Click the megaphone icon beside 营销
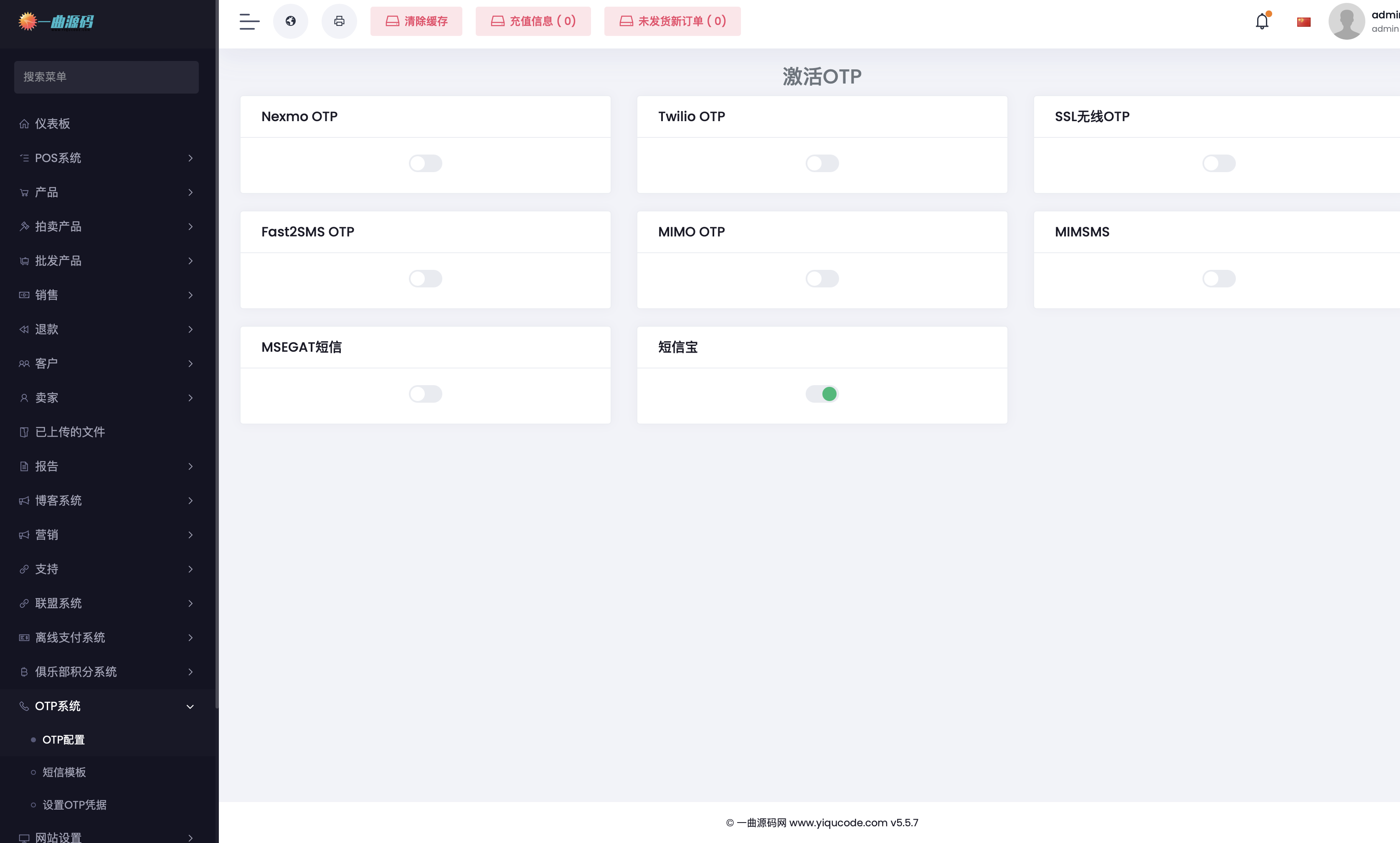 click(x=24, y=535)
